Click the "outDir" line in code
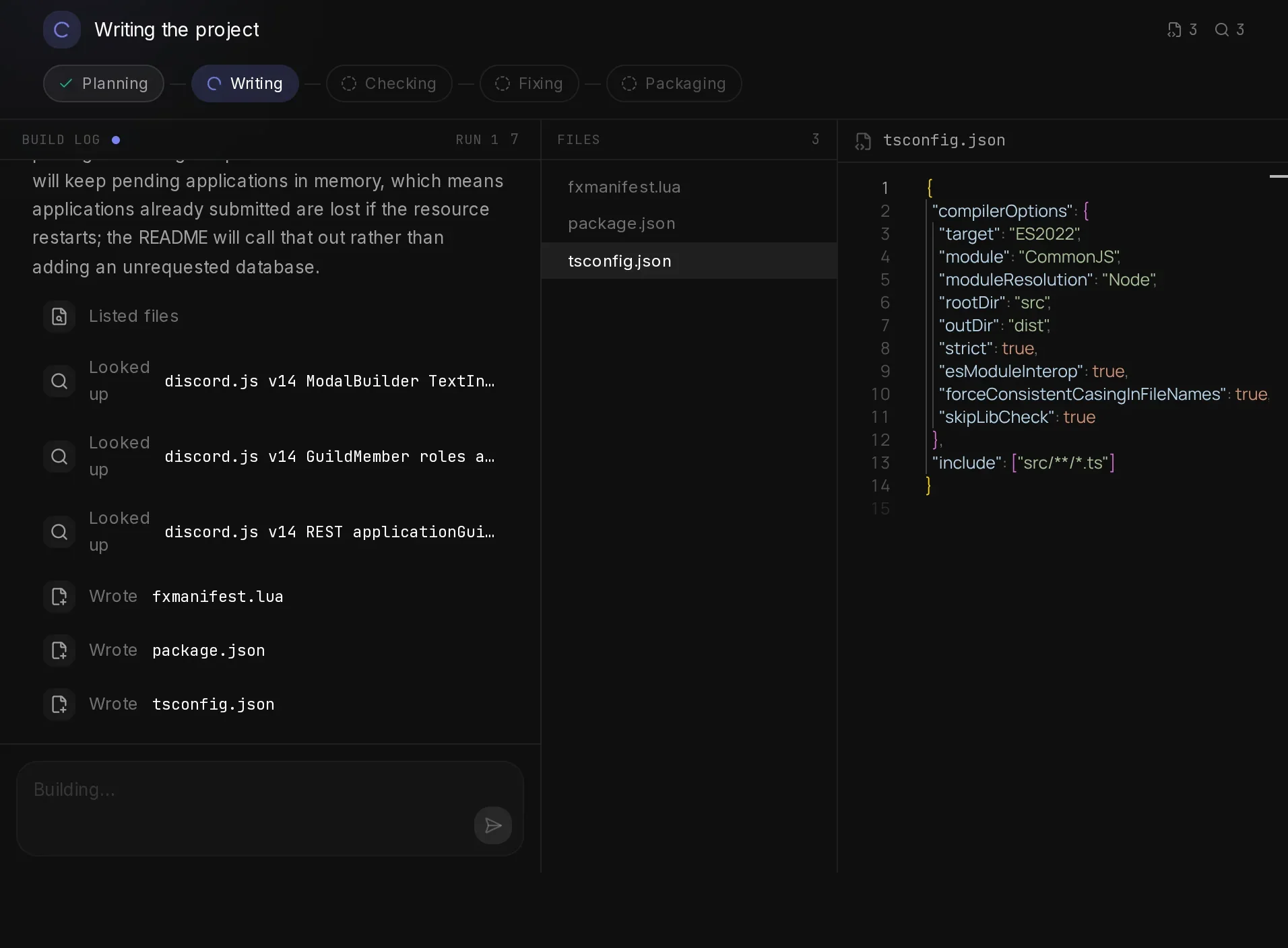This screenshot has height=948, width=1288. tap(994, 326)
